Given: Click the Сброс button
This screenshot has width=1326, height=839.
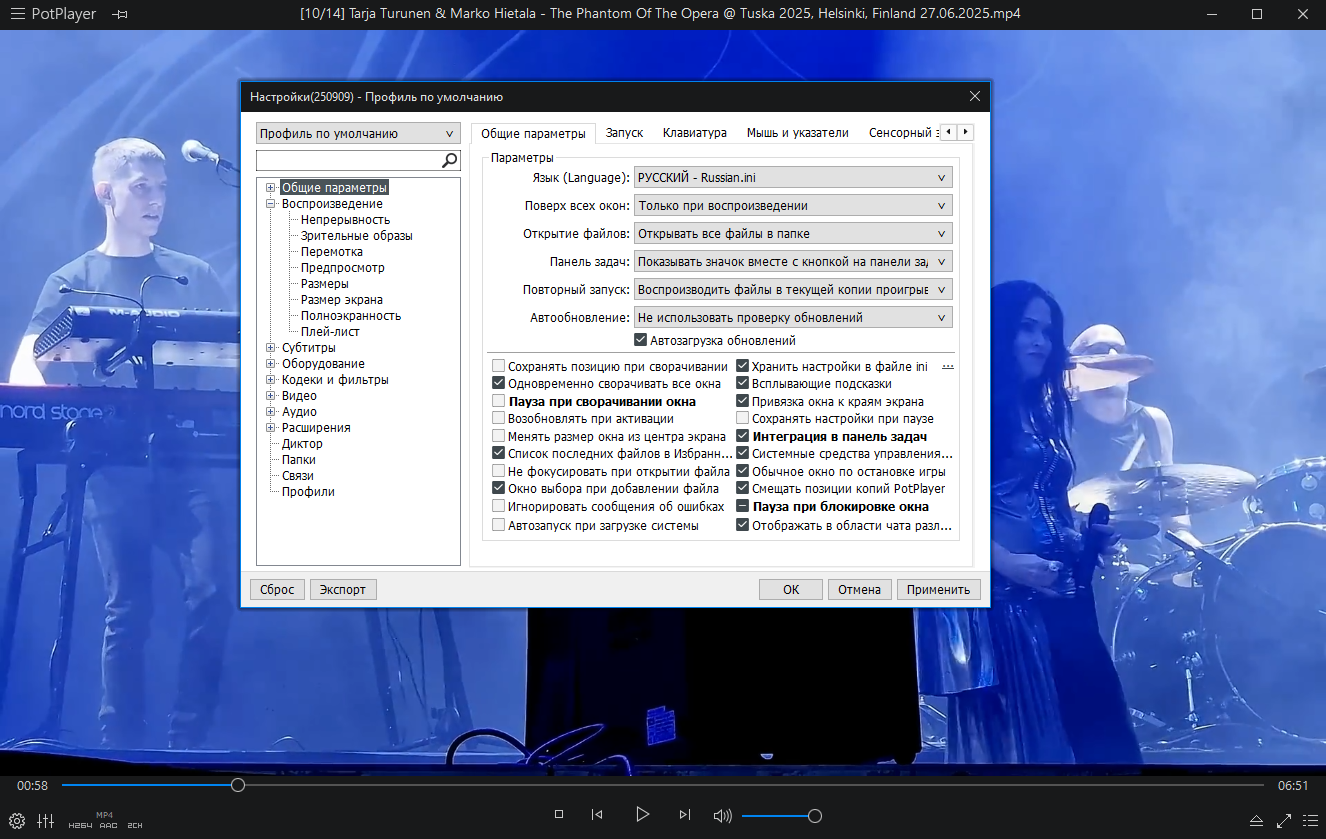Looking at the screenshot, I should point(277,589).
